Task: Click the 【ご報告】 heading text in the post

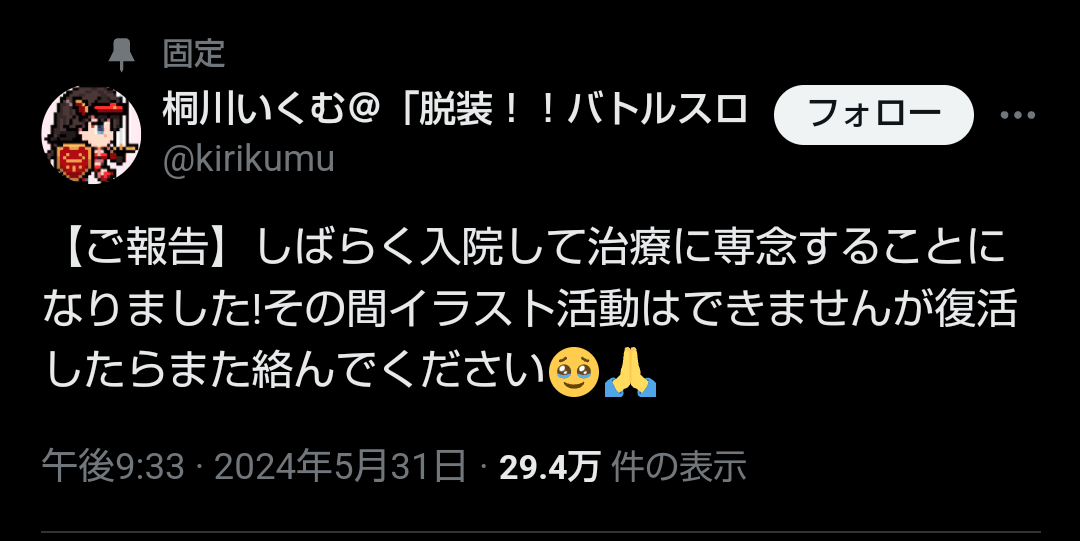Action: [148, 247]
